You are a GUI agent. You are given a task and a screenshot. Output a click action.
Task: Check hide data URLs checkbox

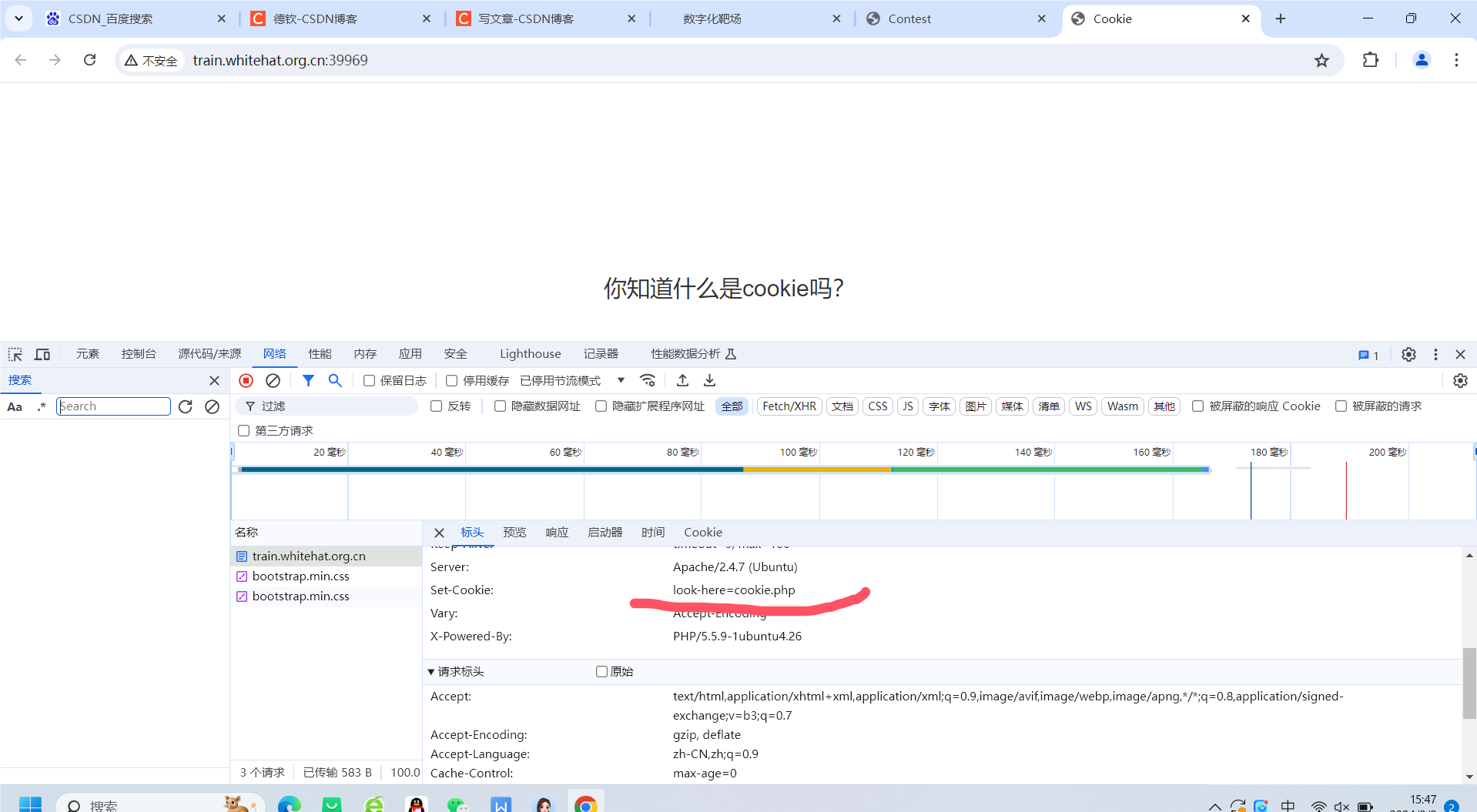tap(501, 406)
